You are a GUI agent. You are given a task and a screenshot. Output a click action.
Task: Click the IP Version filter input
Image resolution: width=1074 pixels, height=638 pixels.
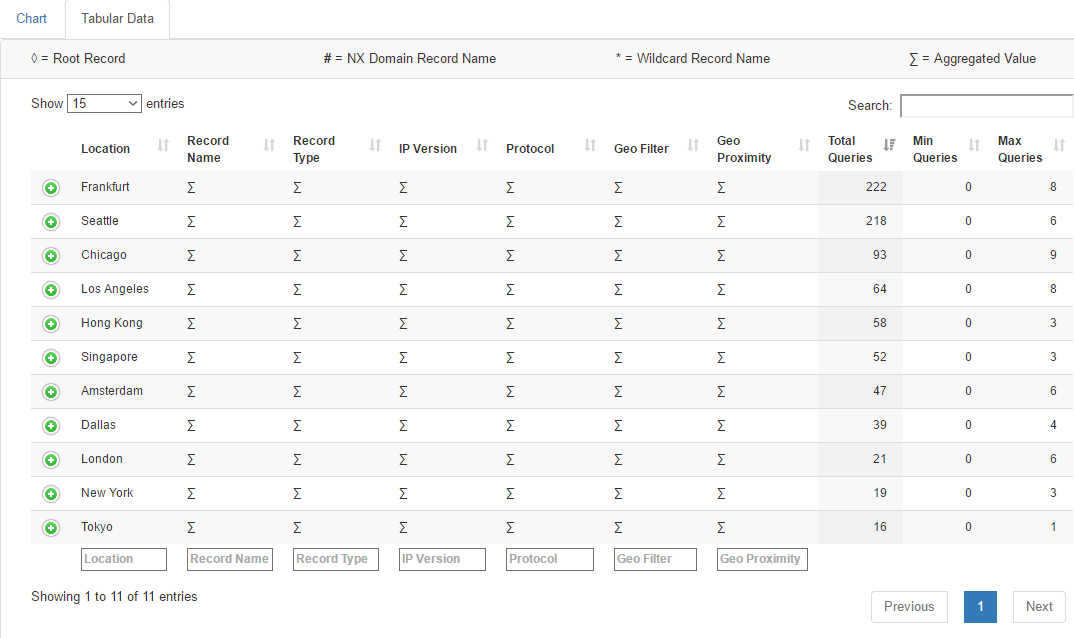(x=442, y=559)
